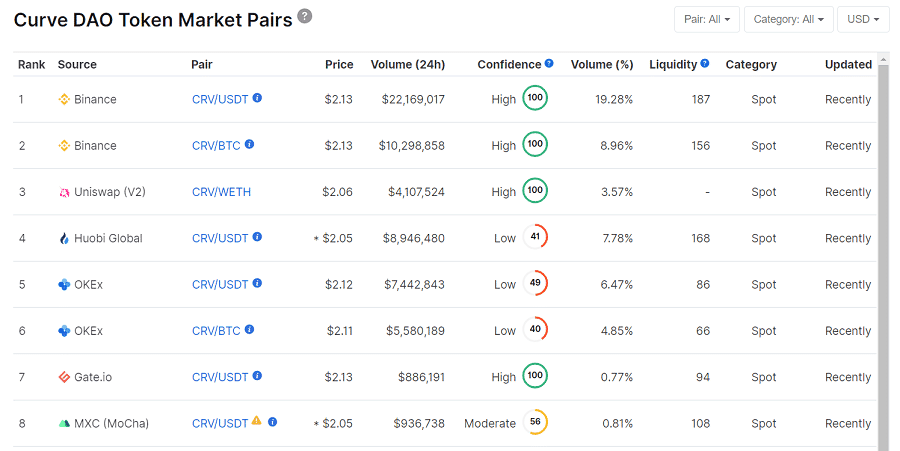The image size is (900, 451).
Task: Click the OKEx logo in rank 5 row
Action: [x=64, y=285]
